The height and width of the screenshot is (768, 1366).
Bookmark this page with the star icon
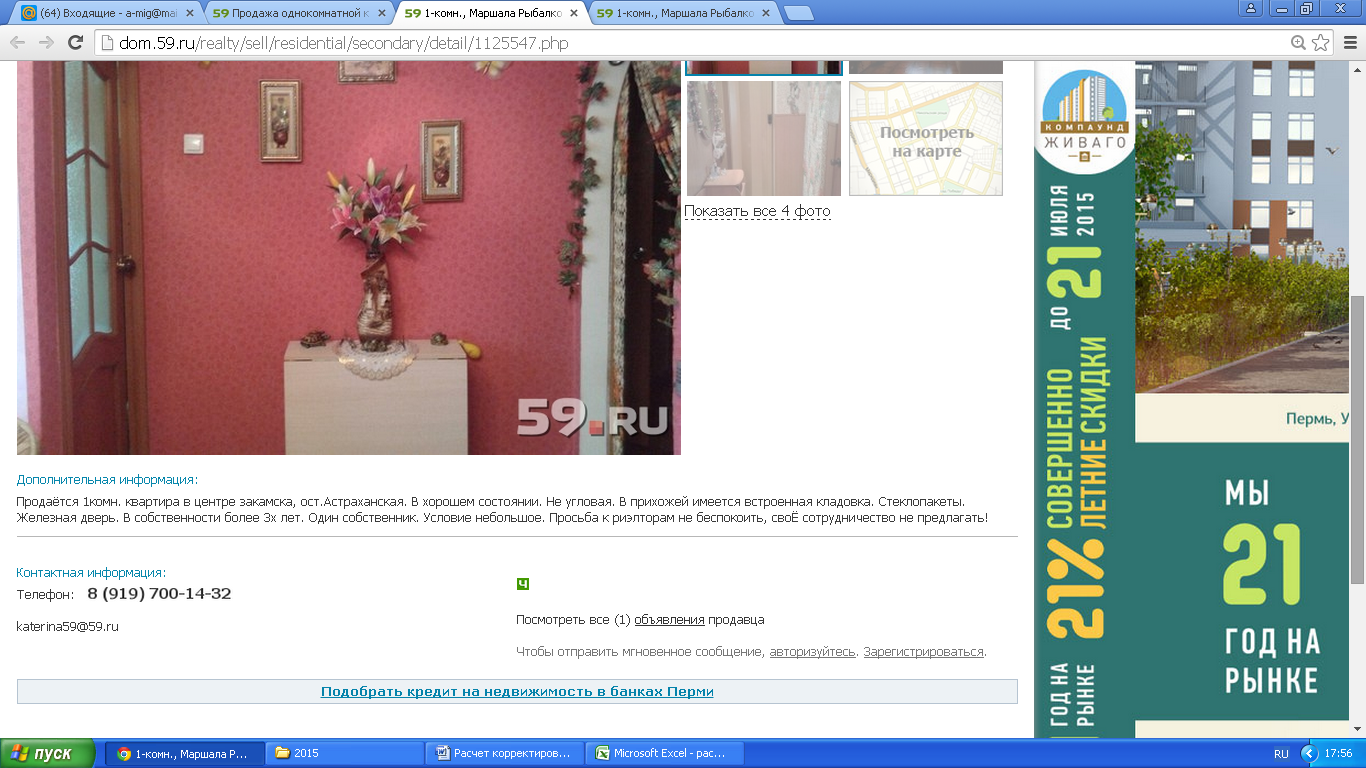click(1321, 42)
